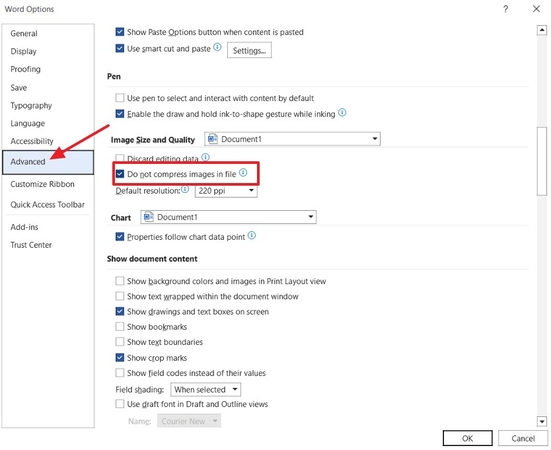Screen dimensions: 551x450
Task: Click info icon beside Default resolution label
Action: [185, 189]
